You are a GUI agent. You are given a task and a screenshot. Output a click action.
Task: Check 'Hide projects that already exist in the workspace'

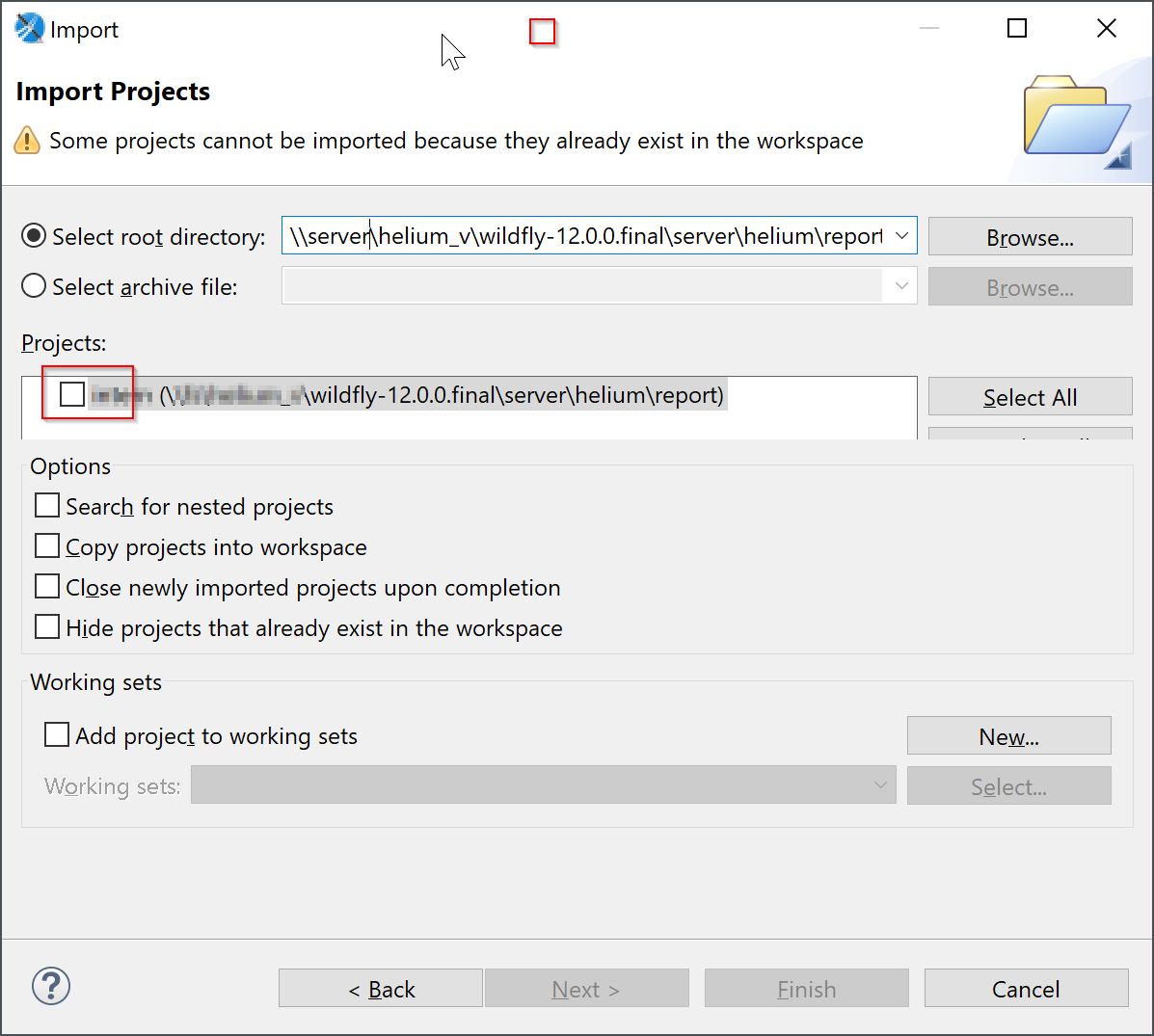(x=47, y=626)
